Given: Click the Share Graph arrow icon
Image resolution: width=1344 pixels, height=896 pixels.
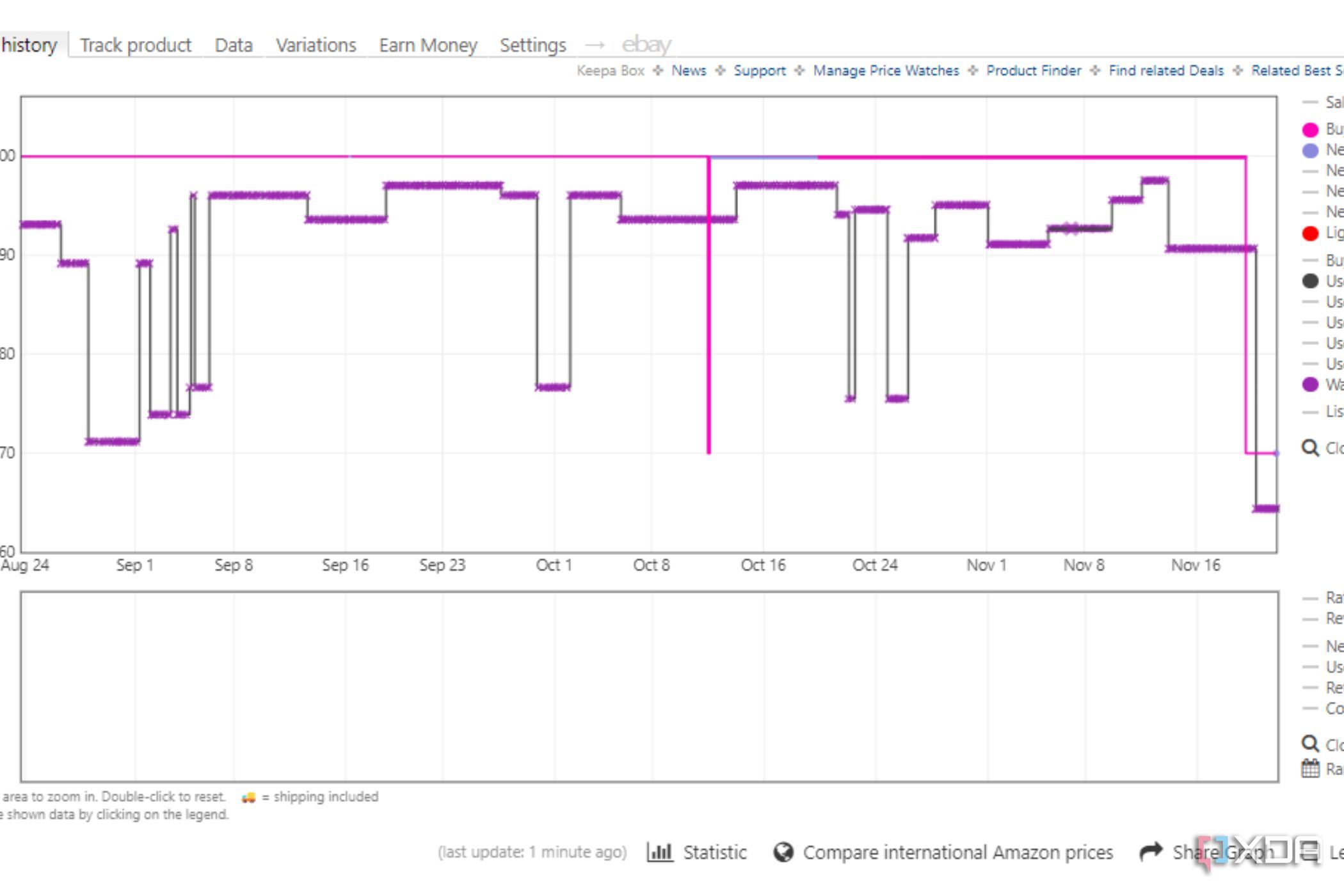Looking at the screenshot, I should pyautogui.click(x=1151, y=852).
